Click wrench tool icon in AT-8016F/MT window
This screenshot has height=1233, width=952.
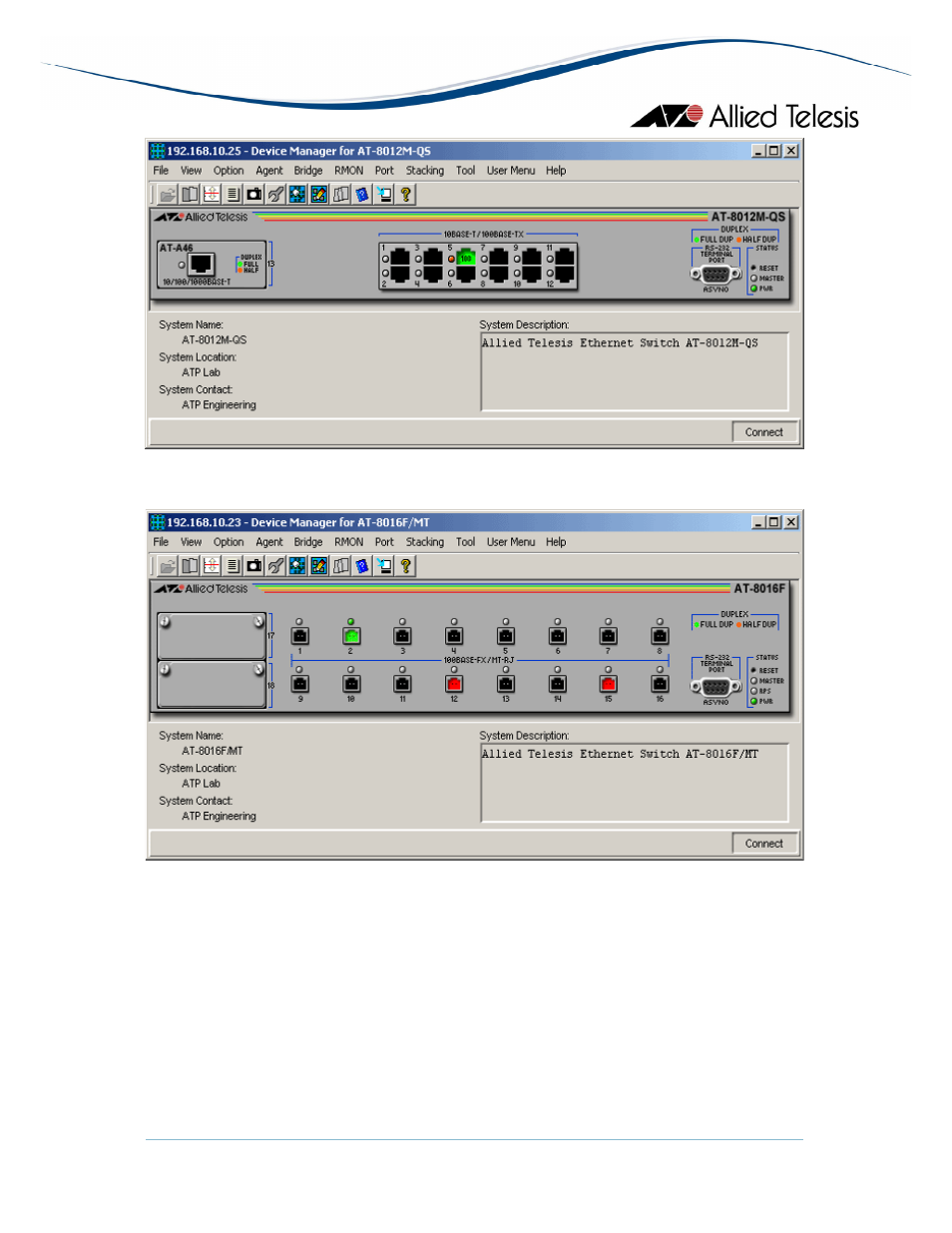[x=275, y=566]
